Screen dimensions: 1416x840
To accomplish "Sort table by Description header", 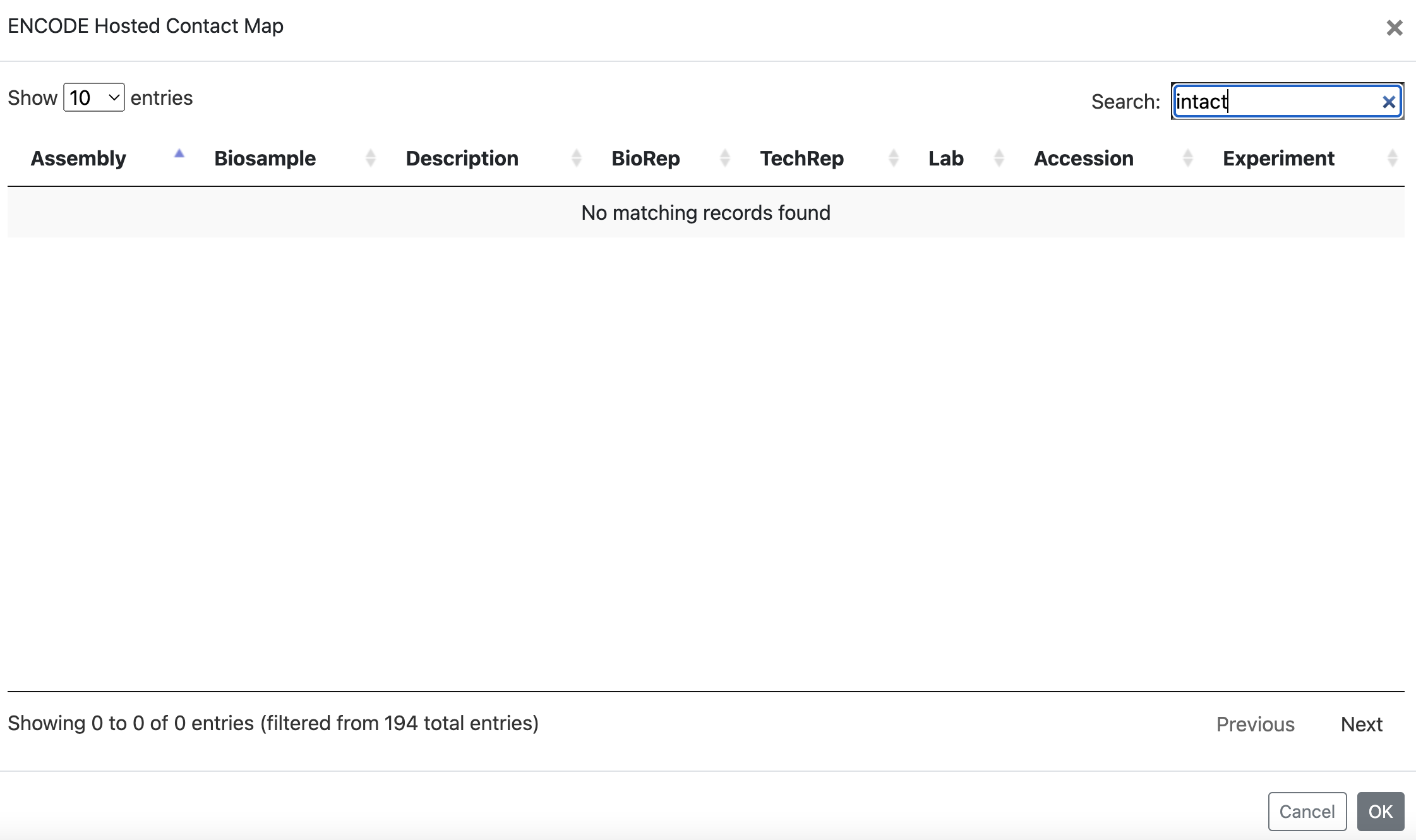I will click(x=462, y=159).
